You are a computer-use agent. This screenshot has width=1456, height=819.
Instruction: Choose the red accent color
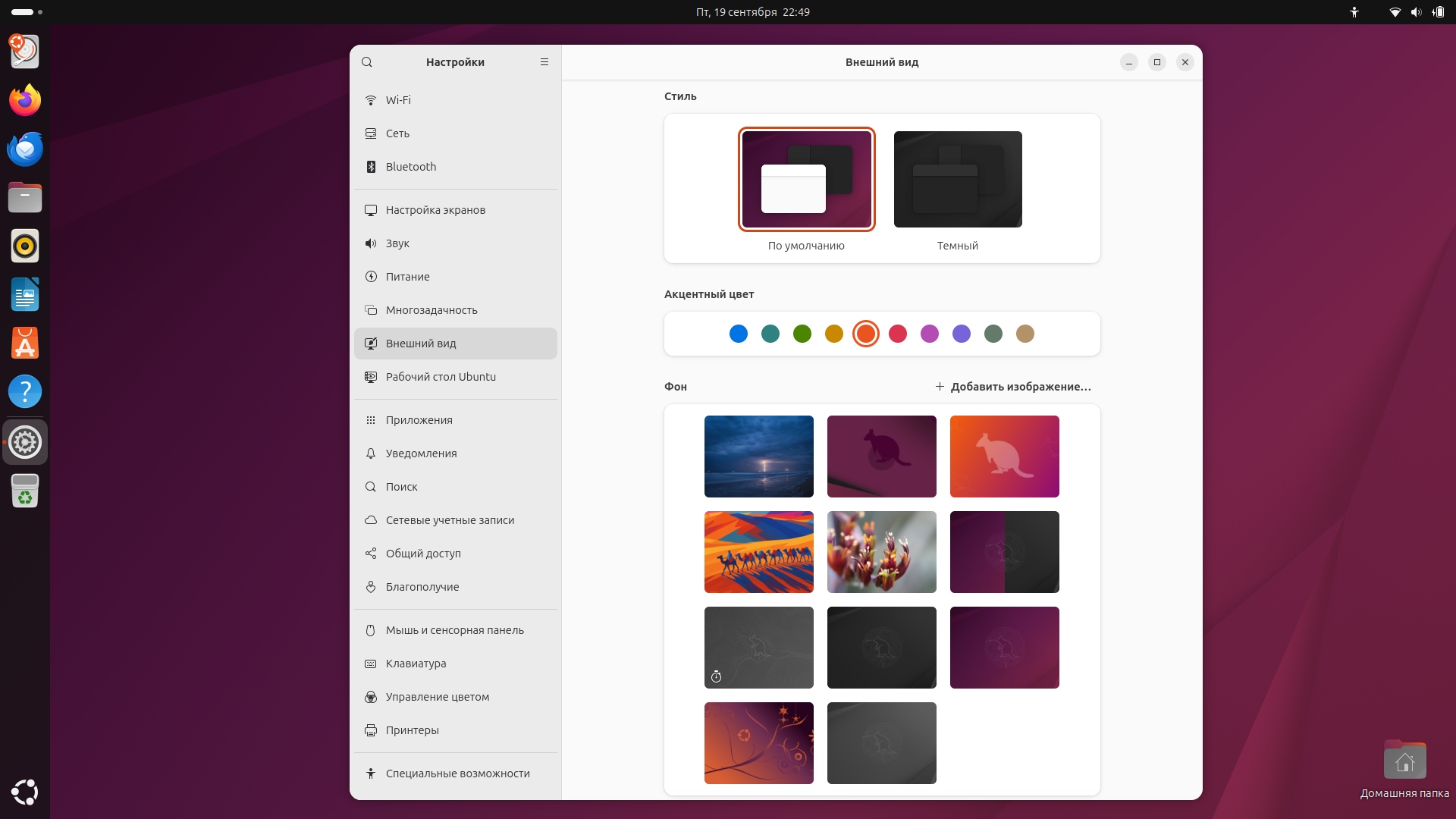pos(898,334)
